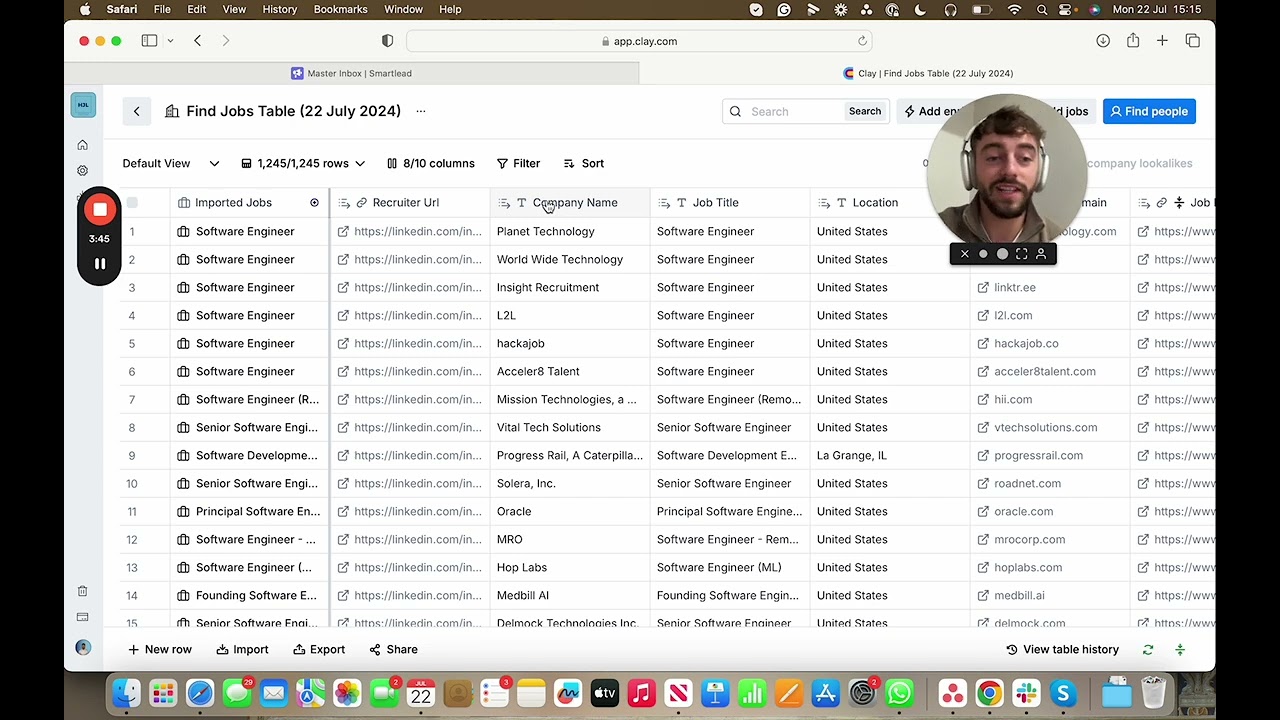This screenshot has height=720, width=1280.
Task: Click the app.clay.com address bar
Action: [639, 41]
